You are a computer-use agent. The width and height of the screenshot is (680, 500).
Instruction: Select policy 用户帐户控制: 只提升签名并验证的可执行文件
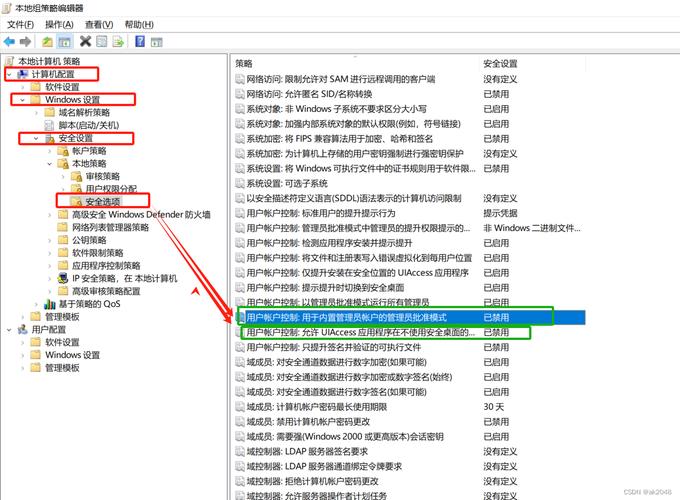pos(333,347)
